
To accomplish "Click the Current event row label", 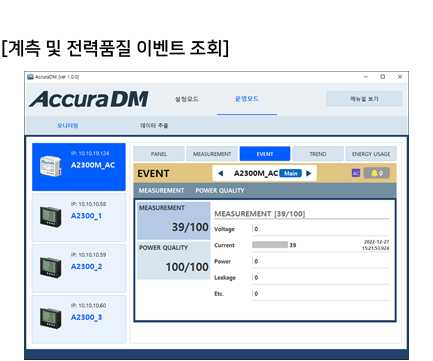I will (224, 245).
